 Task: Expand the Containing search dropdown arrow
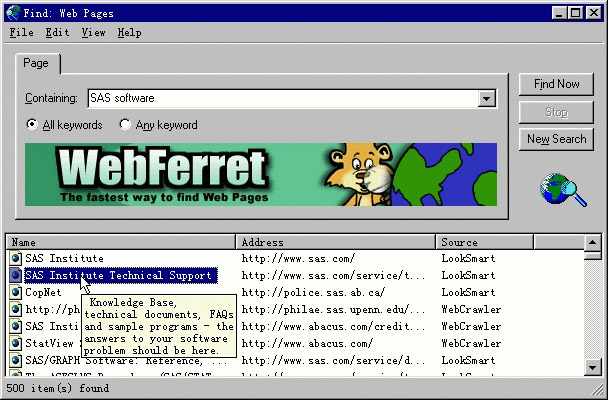[x=487, y=98]
